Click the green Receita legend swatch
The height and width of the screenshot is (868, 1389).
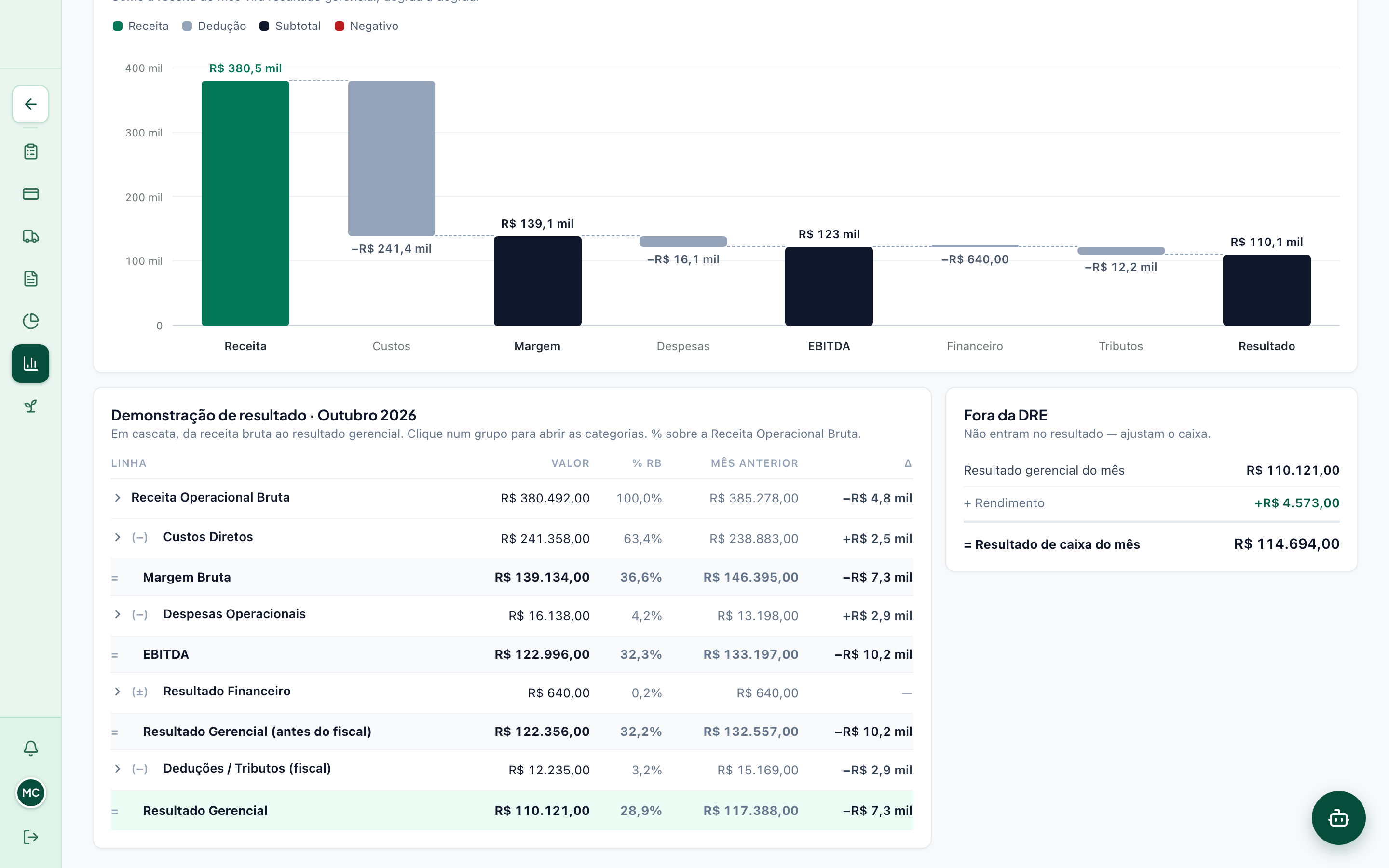click(118, 26)
